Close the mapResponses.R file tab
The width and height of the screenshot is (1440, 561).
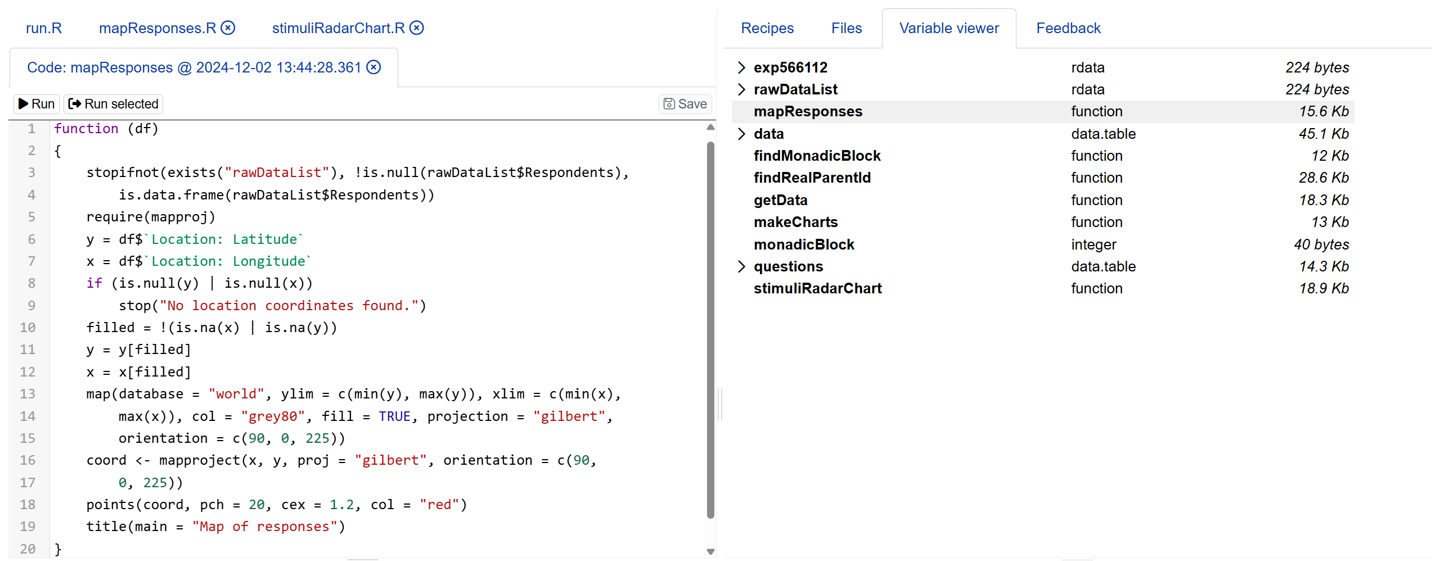(228, 28)
